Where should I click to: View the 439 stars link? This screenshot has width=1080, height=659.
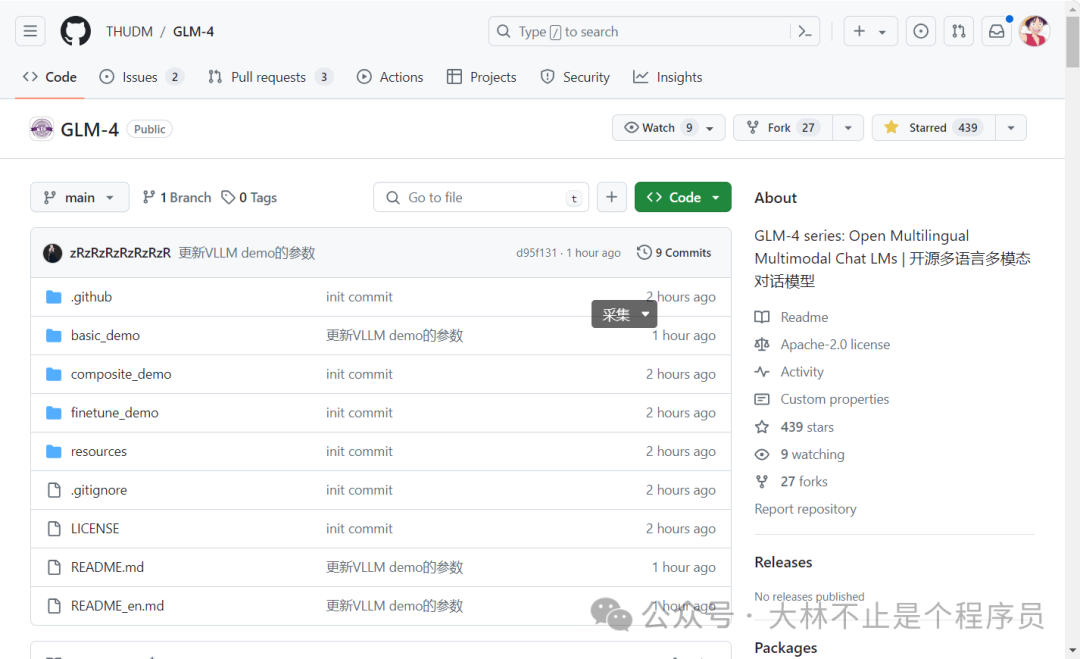pos(807,427)
